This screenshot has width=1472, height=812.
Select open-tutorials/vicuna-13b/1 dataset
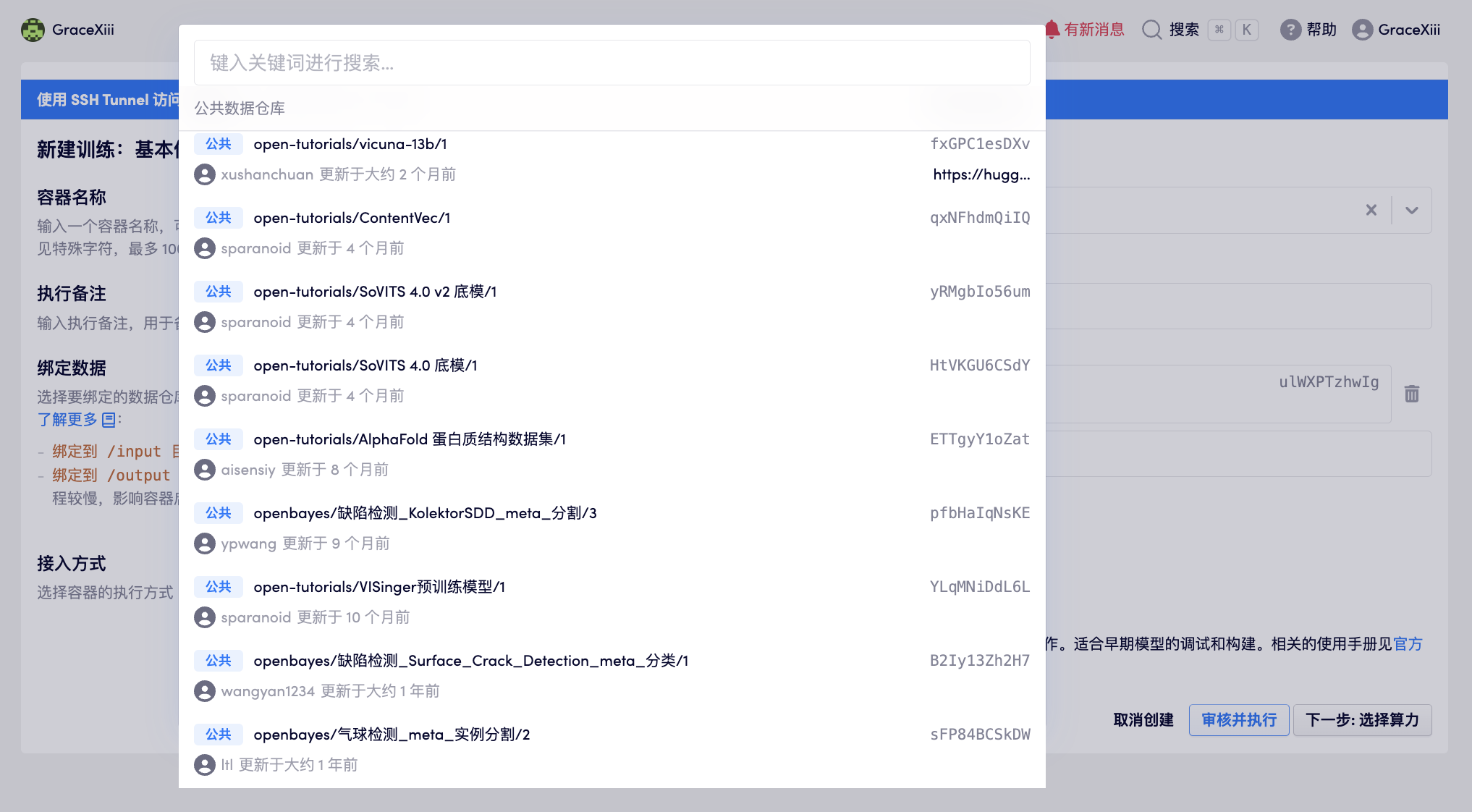pyautogui.click(x=350, y=144)
